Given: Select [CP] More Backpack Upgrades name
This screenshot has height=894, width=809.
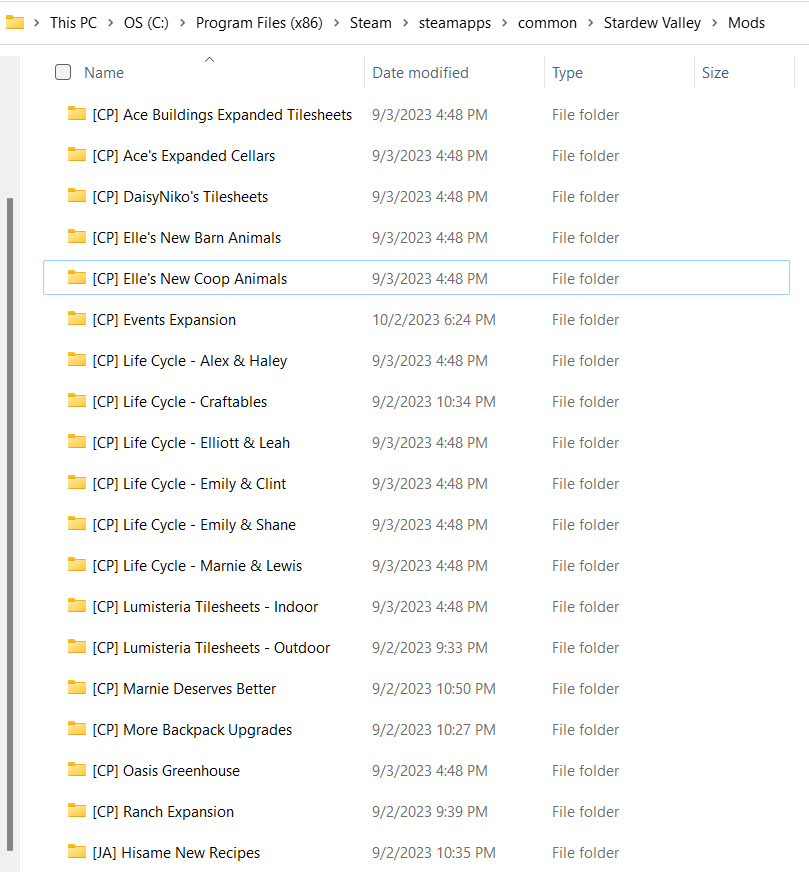Looking at the screenshot, I should [x=192, y=730].
